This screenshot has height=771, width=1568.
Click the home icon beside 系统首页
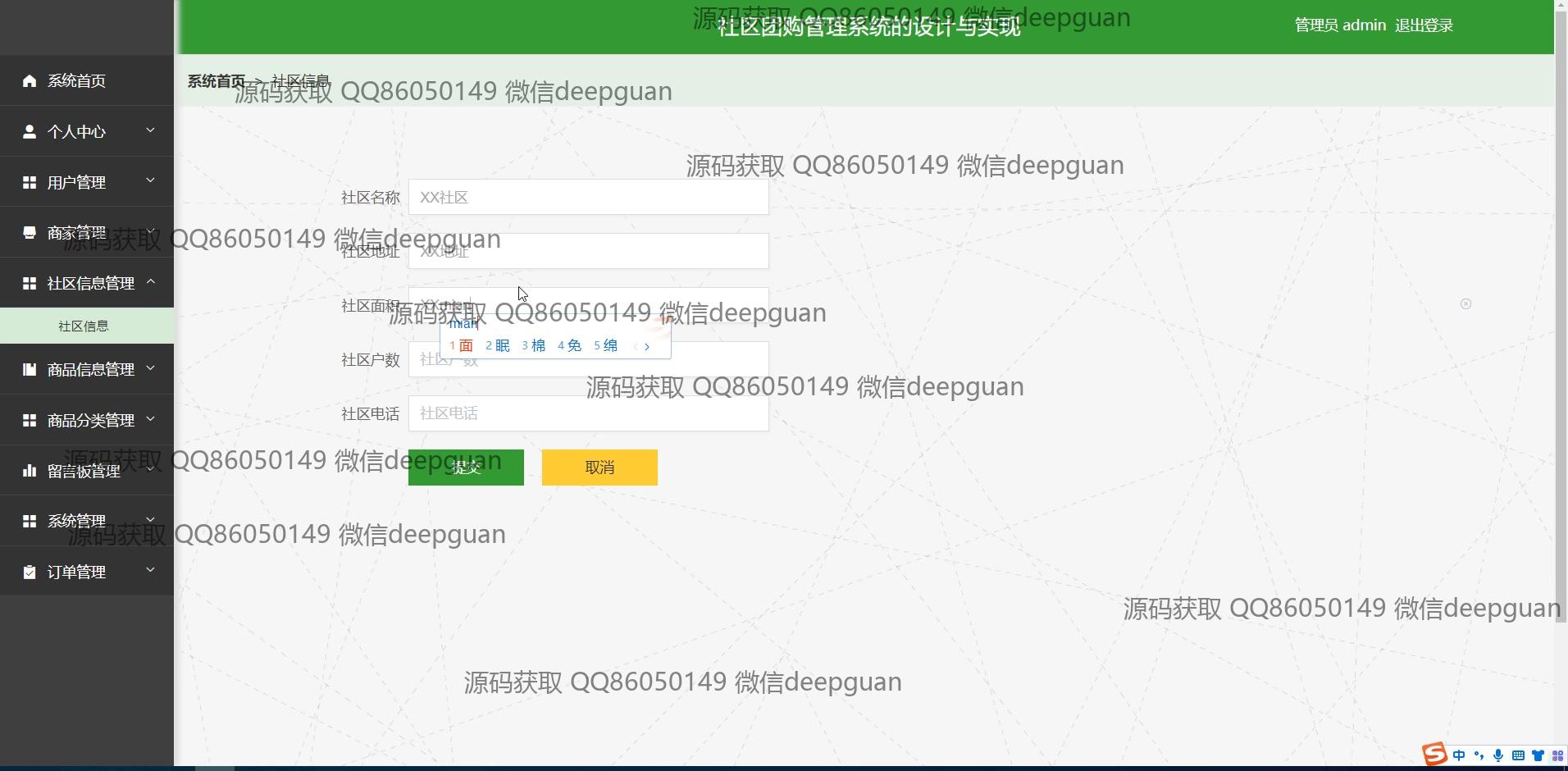point(30,80)
